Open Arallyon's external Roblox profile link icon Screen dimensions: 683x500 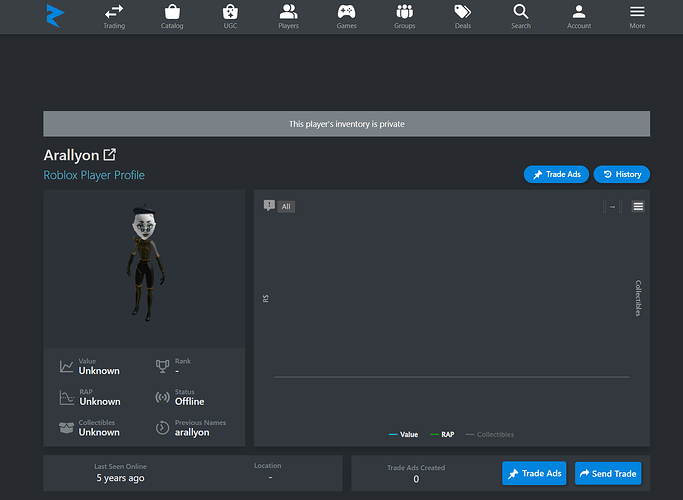[x=110, y=155]
